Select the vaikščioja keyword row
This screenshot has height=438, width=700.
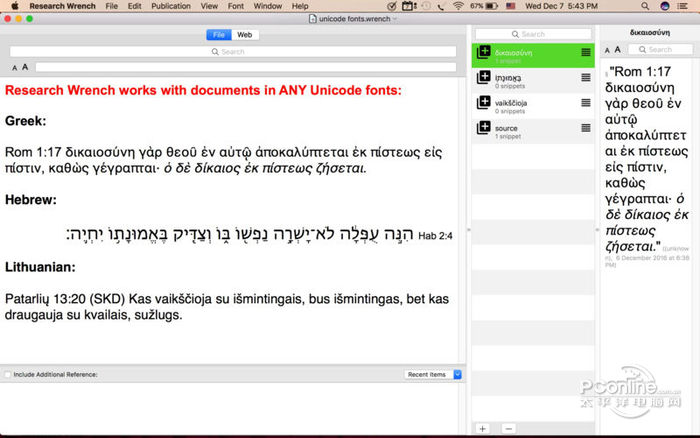pyautogui.click(x=533, y=106)
